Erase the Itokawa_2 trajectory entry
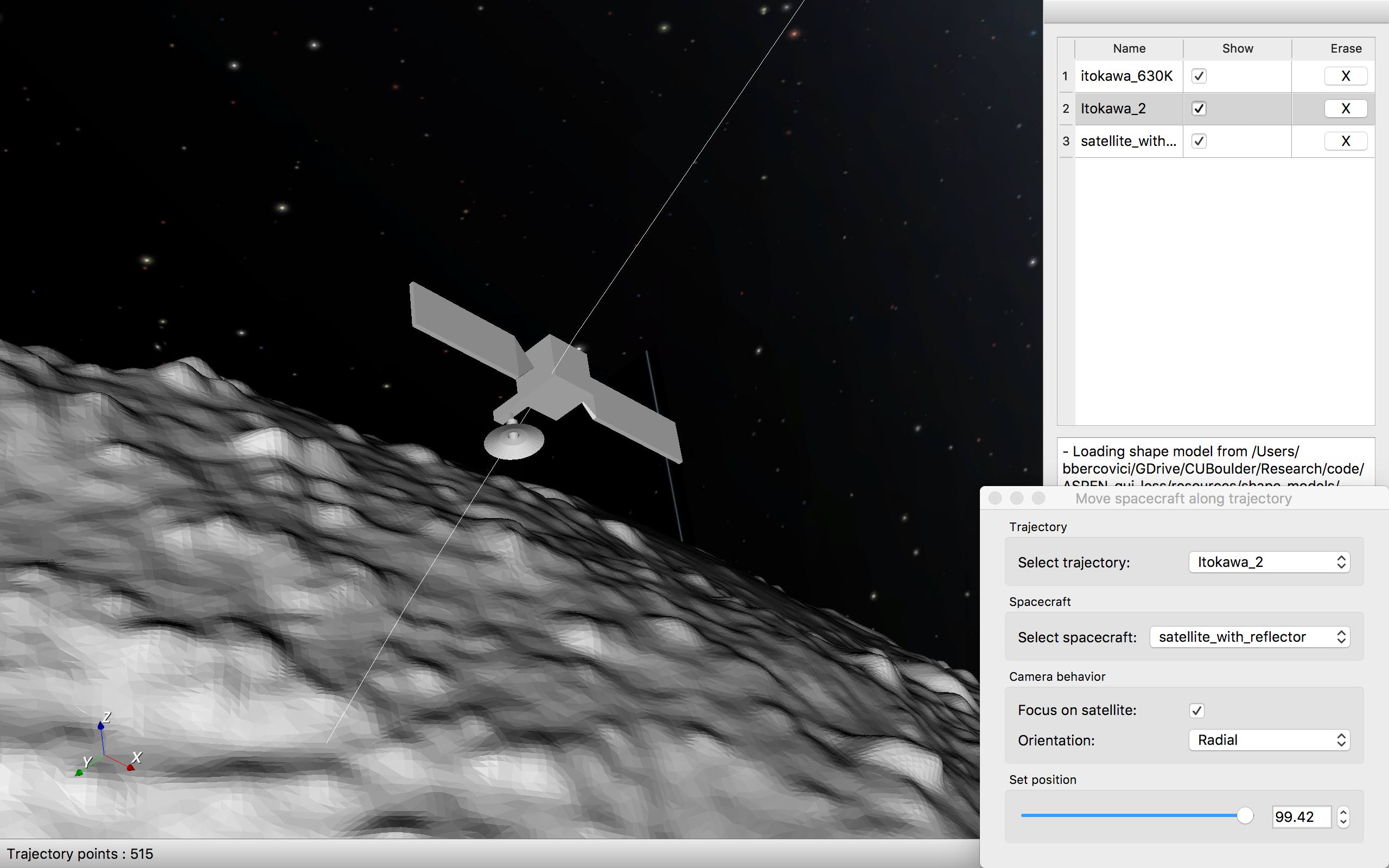Screen dimensions: 1389x868 [1345, 108]
